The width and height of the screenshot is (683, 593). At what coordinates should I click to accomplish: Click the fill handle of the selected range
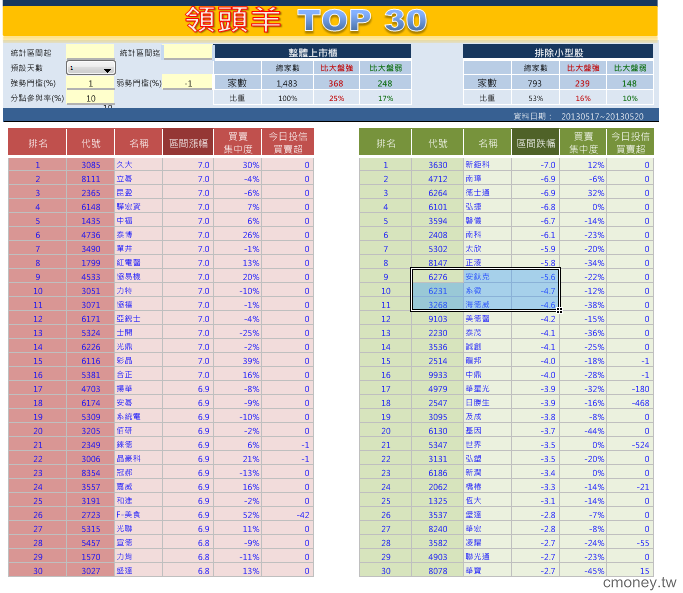(559, 310)
